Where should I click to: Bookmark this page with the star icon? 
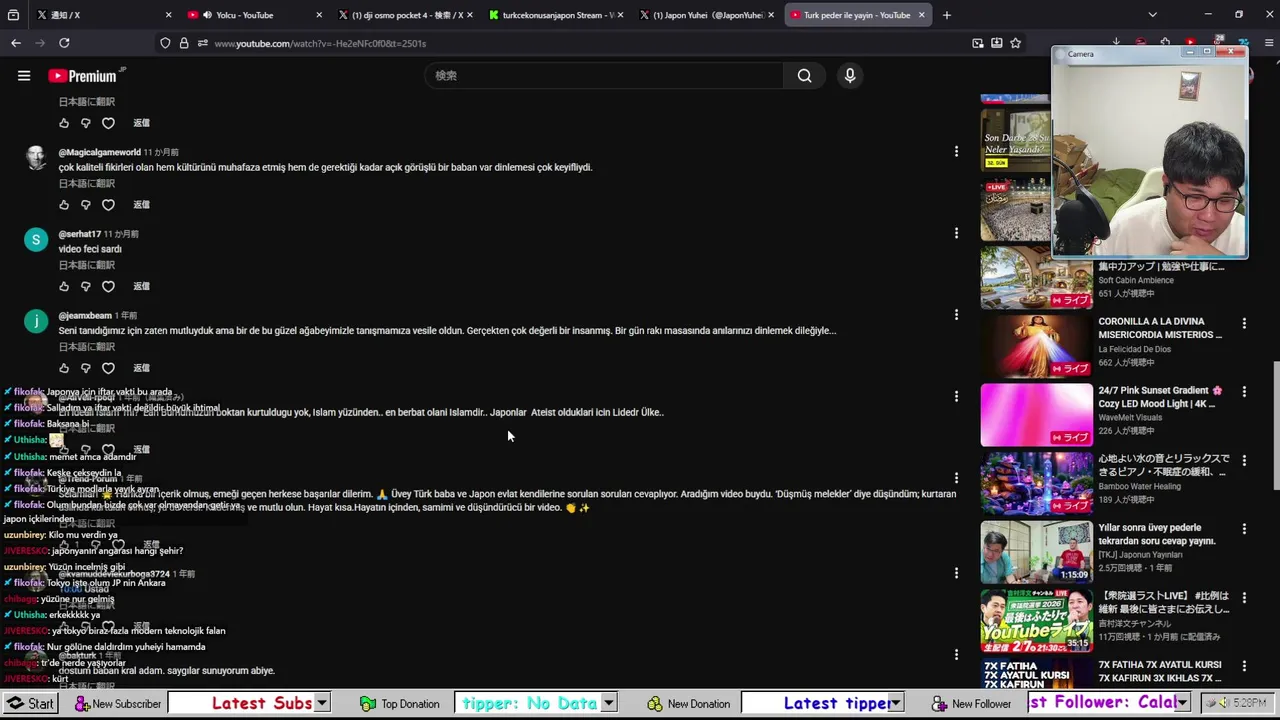tap(1015, 43)
